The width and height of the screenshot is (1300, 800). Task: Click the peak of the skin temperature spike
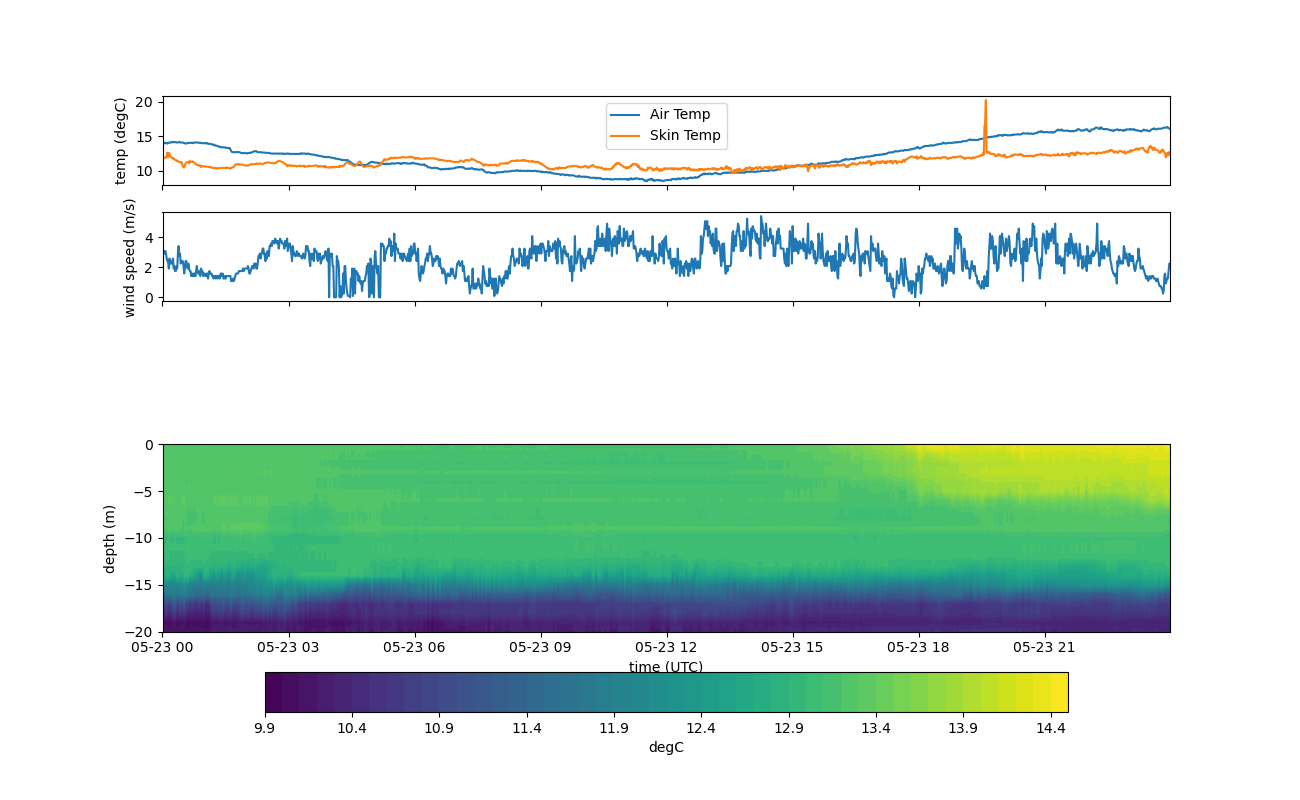985,101
